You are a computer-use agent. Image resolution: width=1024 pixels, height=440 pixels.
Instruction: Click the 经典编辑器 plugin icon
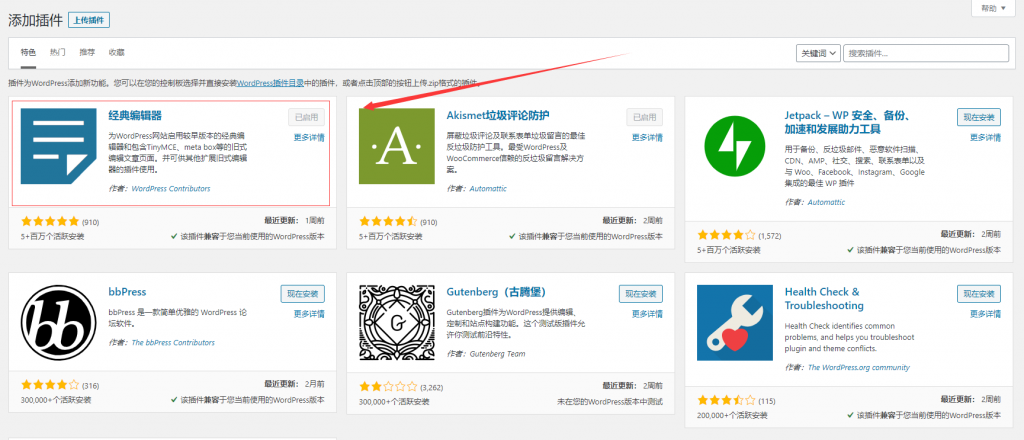pos(59,146)
